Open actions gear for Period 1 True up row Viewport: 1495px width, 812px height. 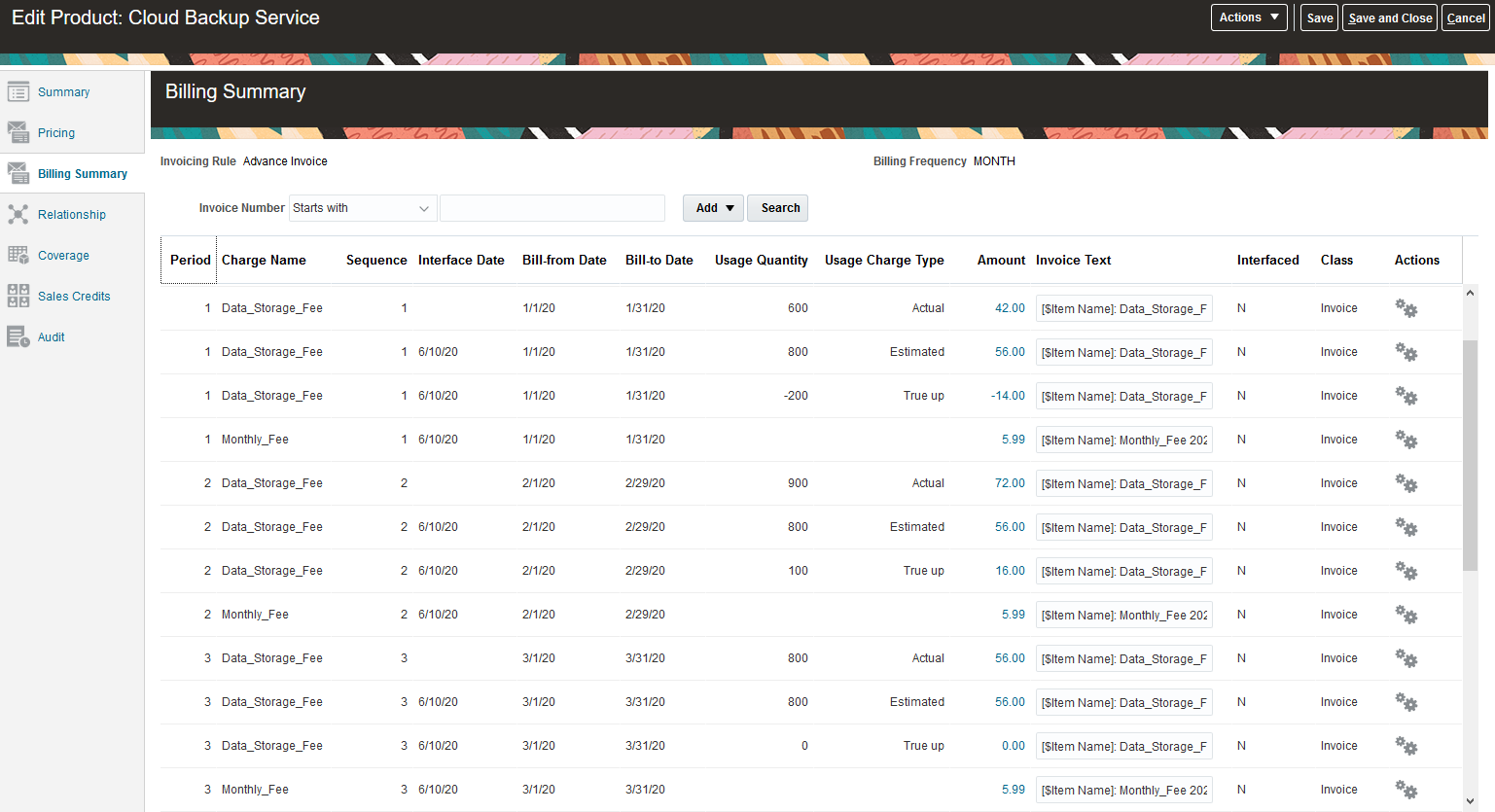pos(1406,396)
